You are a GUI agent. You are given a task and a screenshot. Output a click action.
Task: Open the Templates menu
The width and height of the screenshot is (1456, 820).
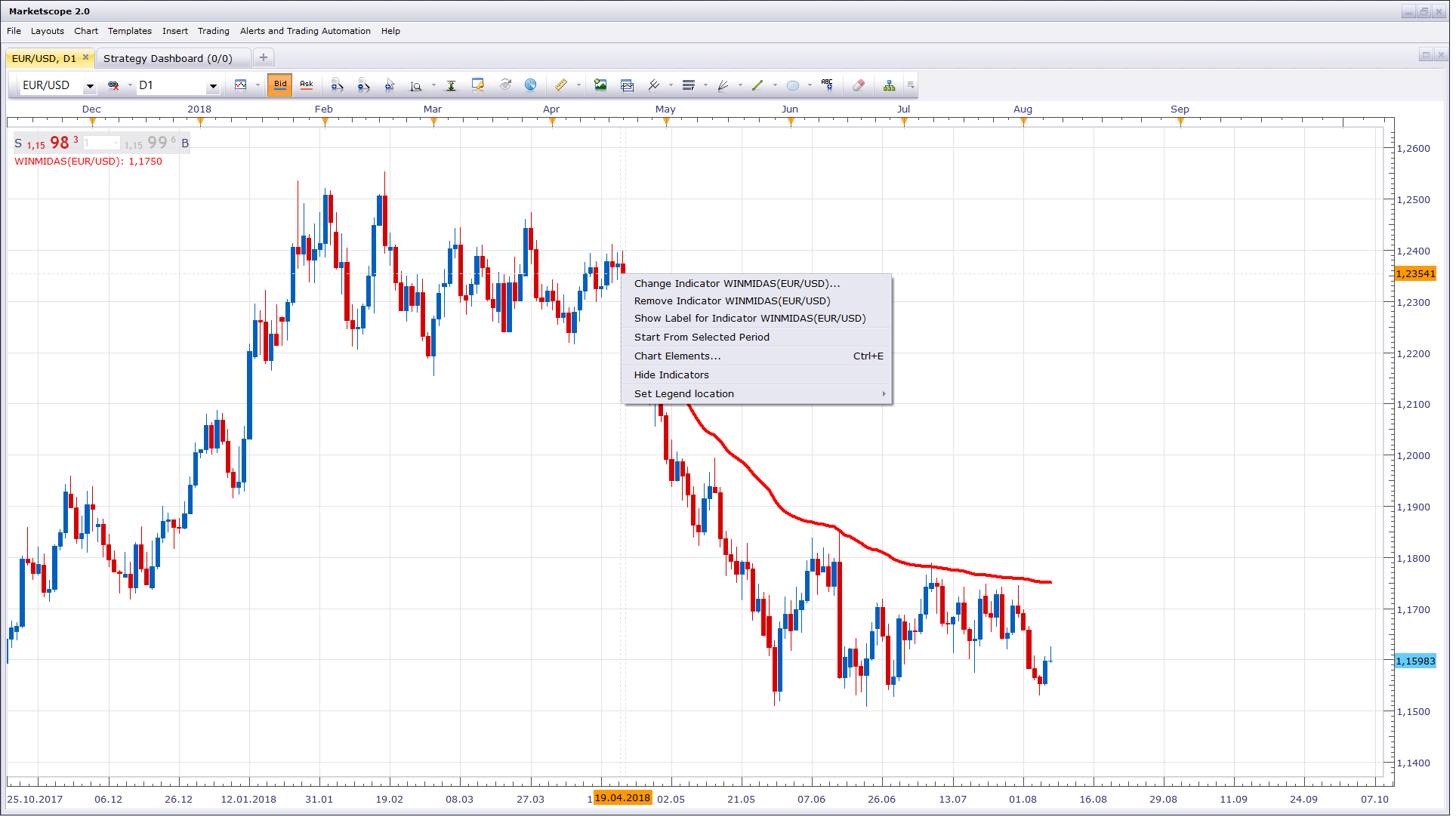[130, 32]
